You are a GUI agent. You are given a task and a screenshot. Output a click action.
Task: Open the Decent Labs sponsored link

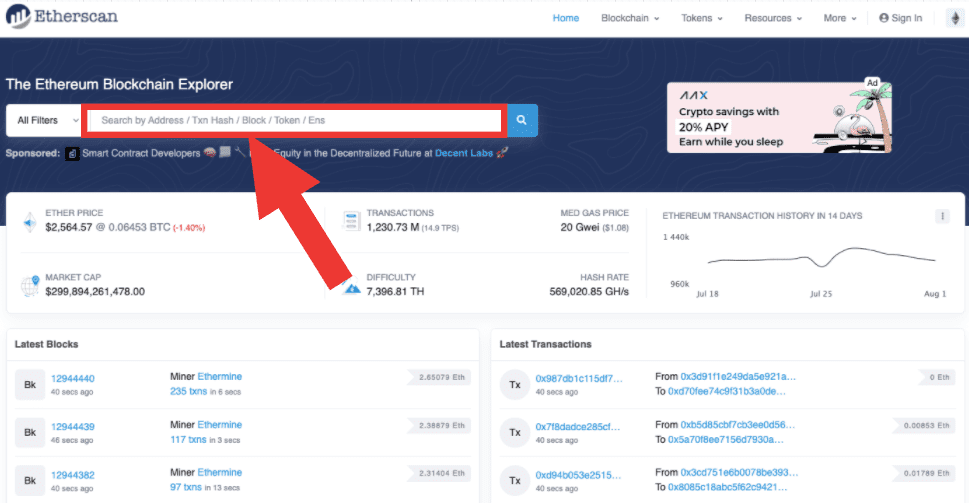pyautogui.click(x=463, y=153)
